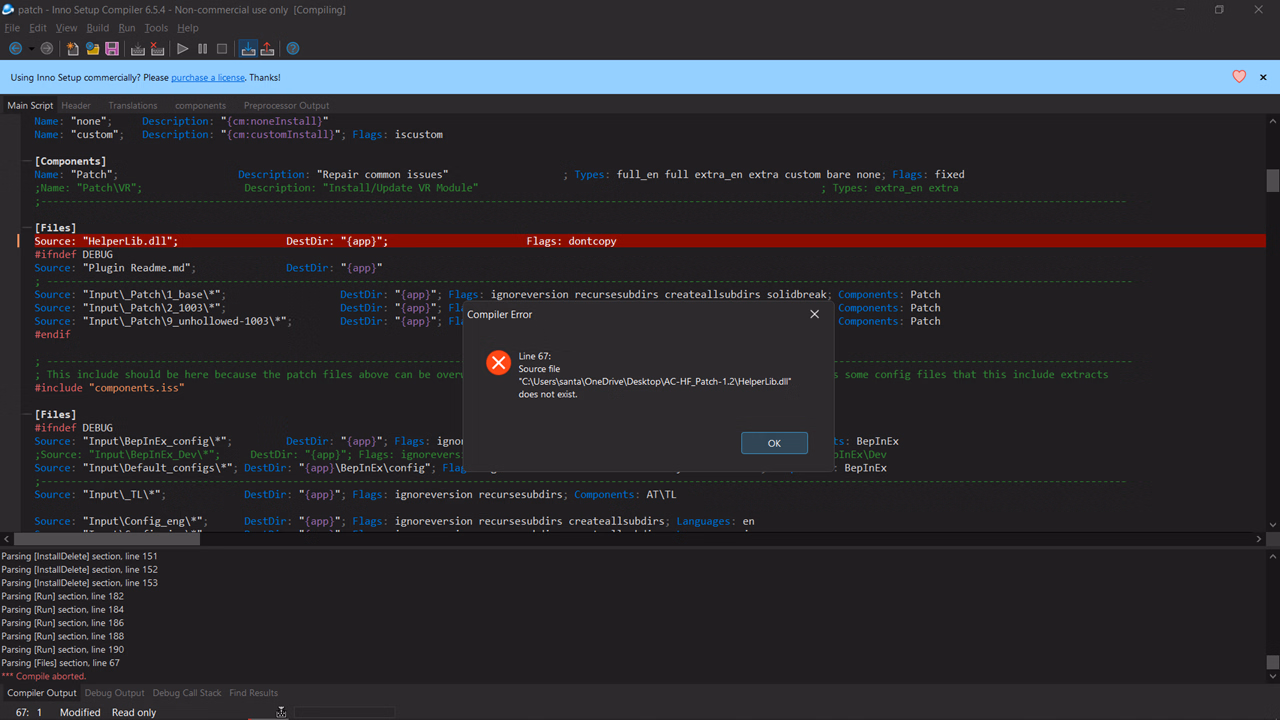Open the back-history dropdown arrow
This screenshot has width=1280, height=720.
click(x=31, y=48)
